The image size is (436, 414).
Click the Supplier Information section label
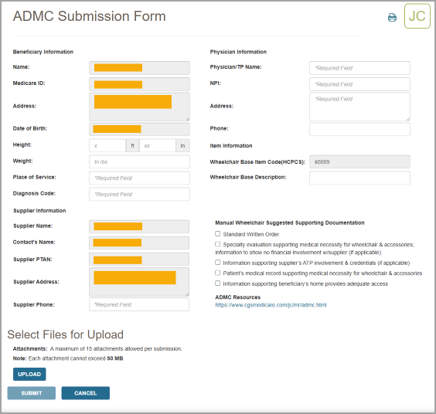point(39,211)
